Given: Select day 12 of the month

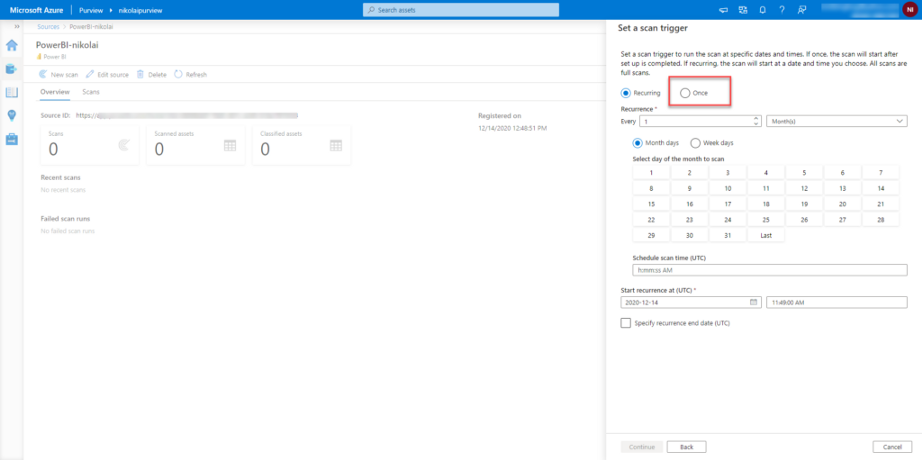Looking at the screenshot, I should [x=804, y=188].
